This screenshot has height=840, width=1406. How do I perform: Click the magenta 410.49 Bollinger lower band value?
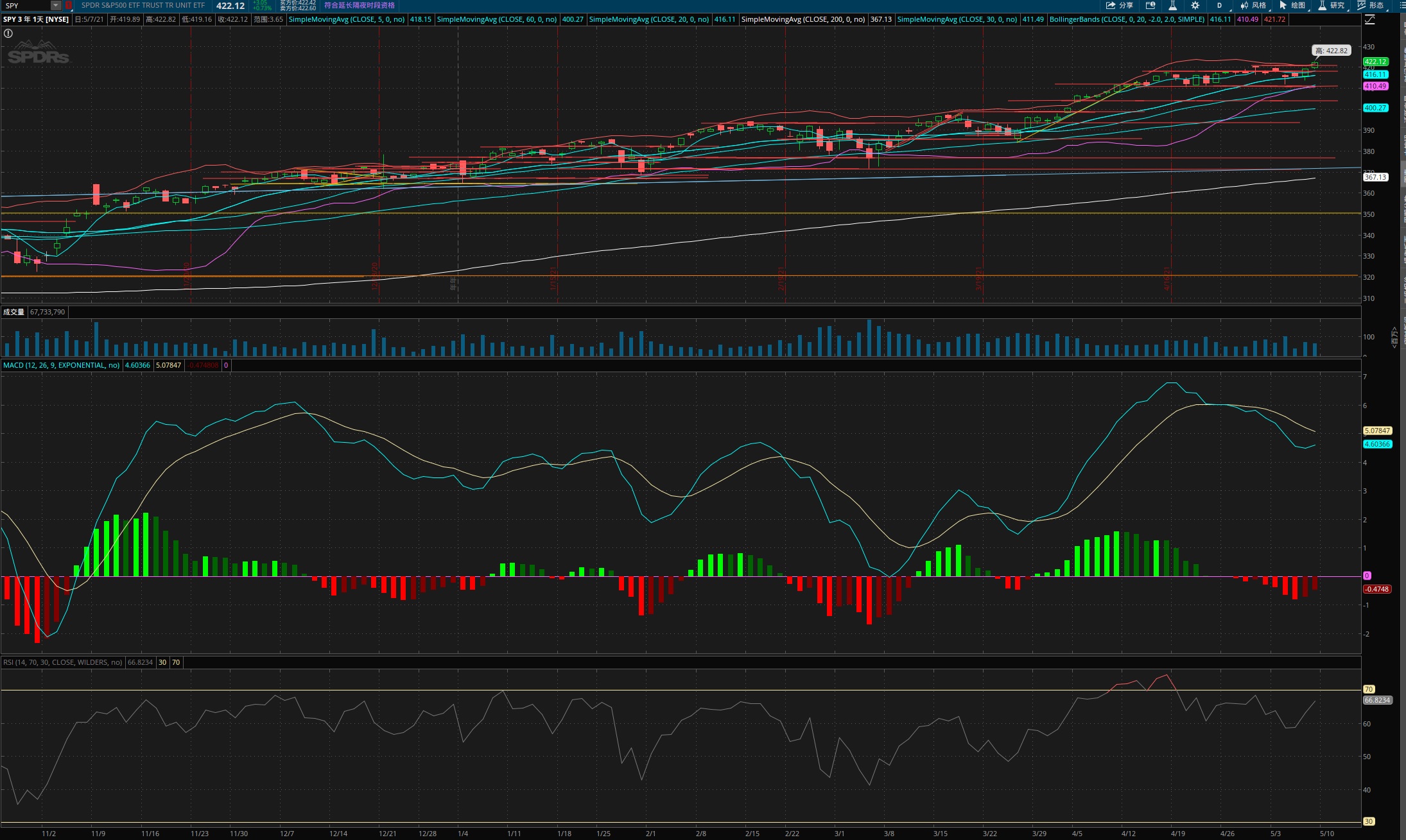click(1247, 19)
